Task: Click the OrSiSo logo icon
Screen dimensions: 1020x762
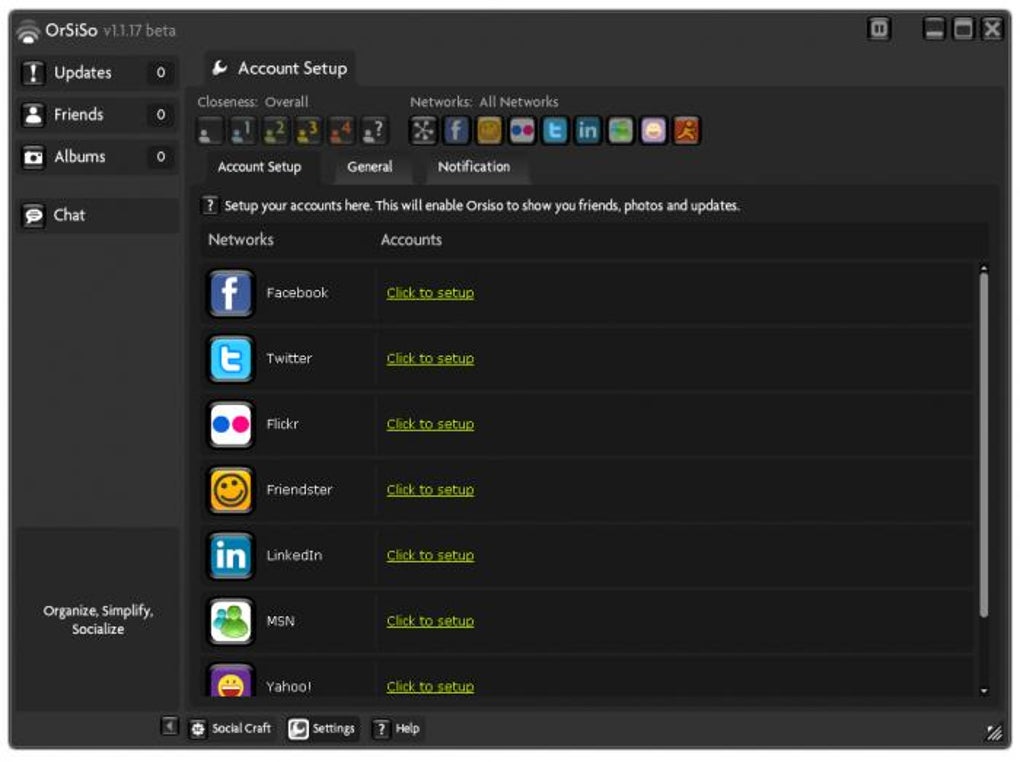Action: [28, 31]
